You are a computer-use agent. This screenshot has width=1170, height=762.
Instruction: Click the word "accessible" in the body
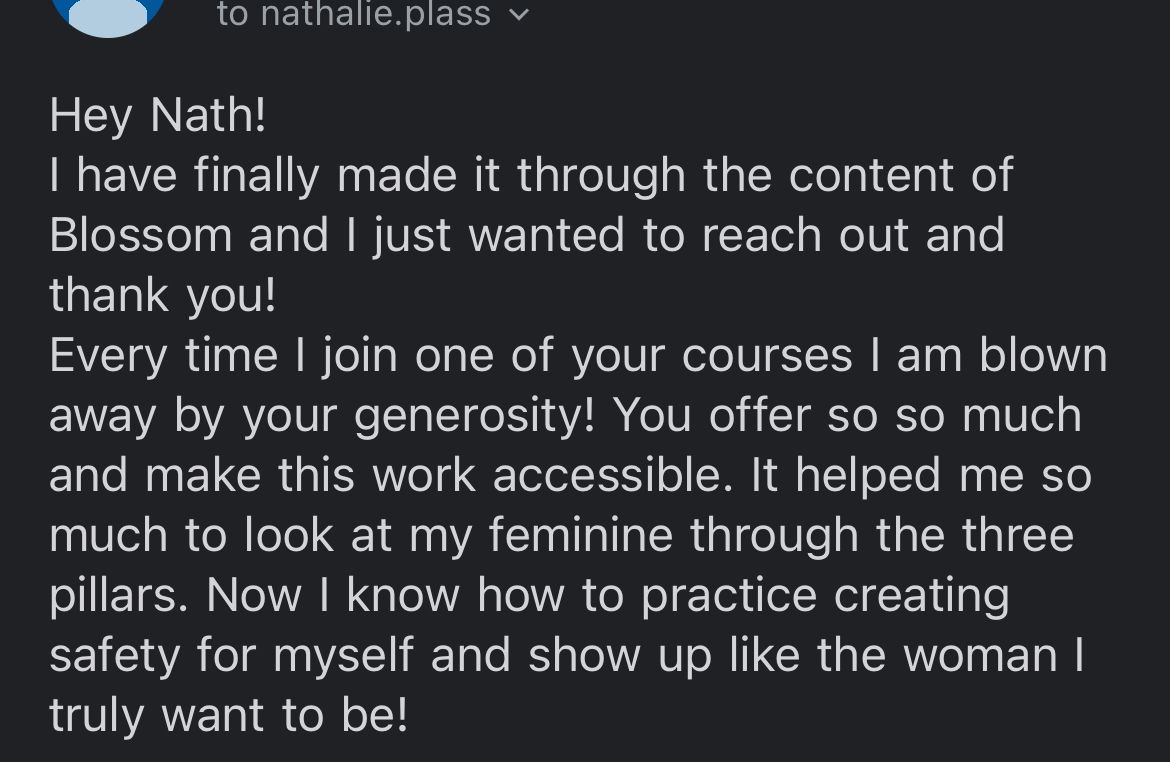(x=607, y=475)
